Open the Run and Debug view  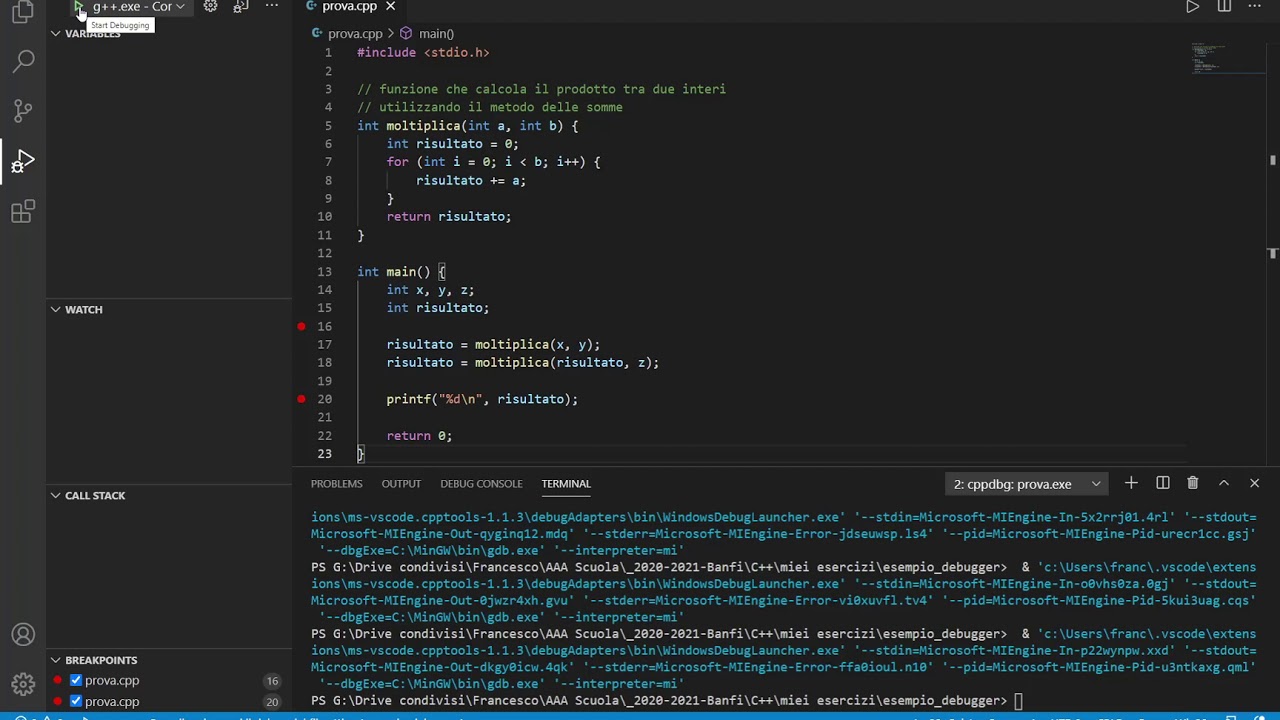click(x=23, y=161)
